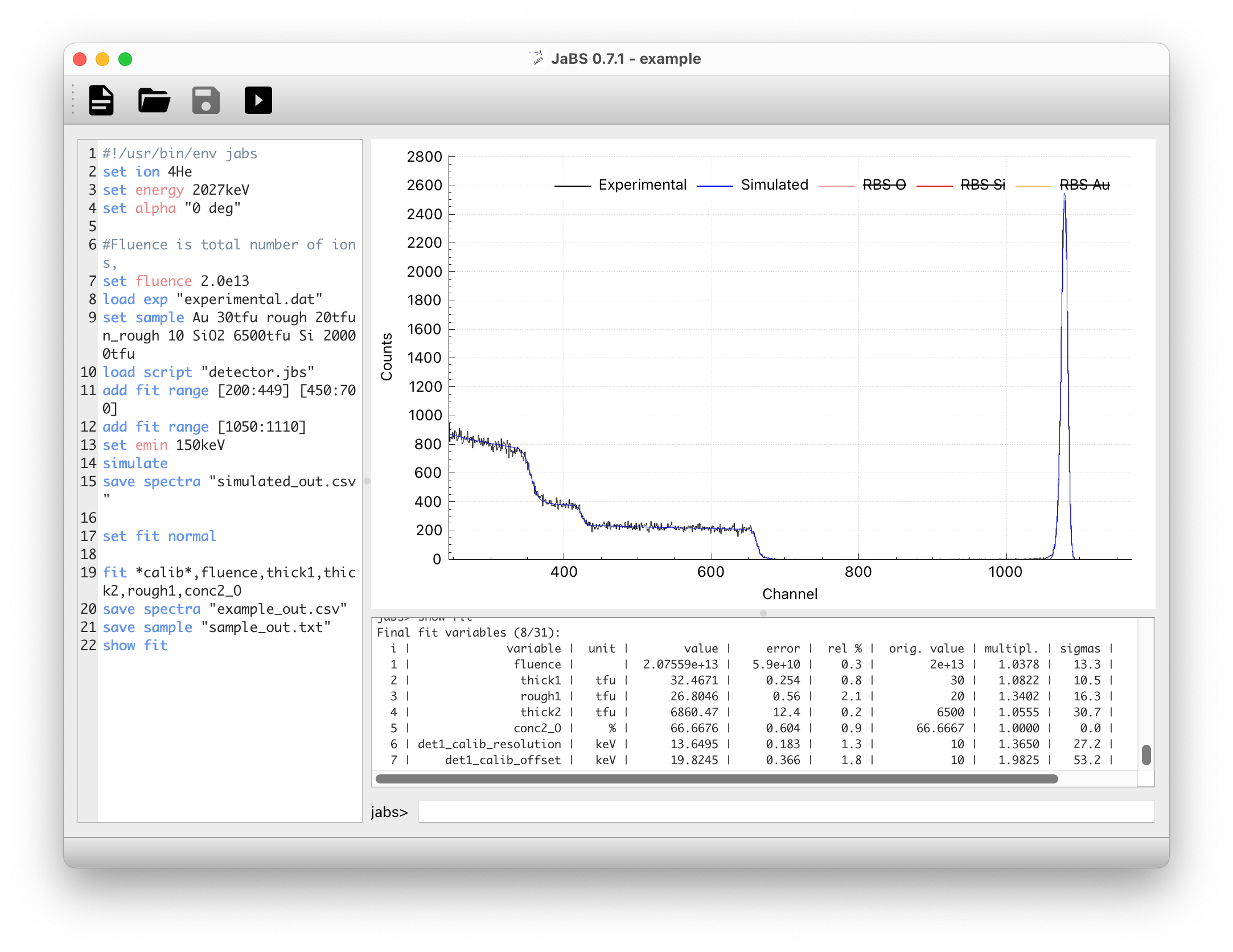The height and width of the screenshot is (952, 1233).
Task: Click the green zoom window button
Action: click(x=125, y=59)
